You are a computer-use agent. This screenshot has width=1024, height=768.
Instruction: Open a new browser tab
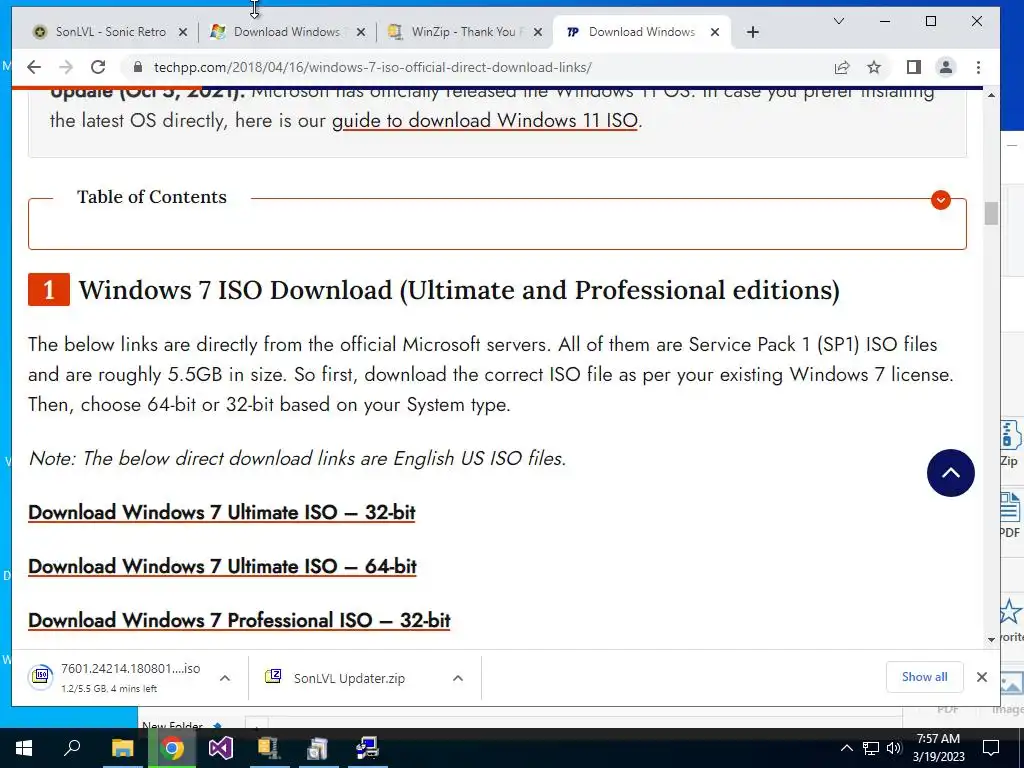(x=753, y=32)
